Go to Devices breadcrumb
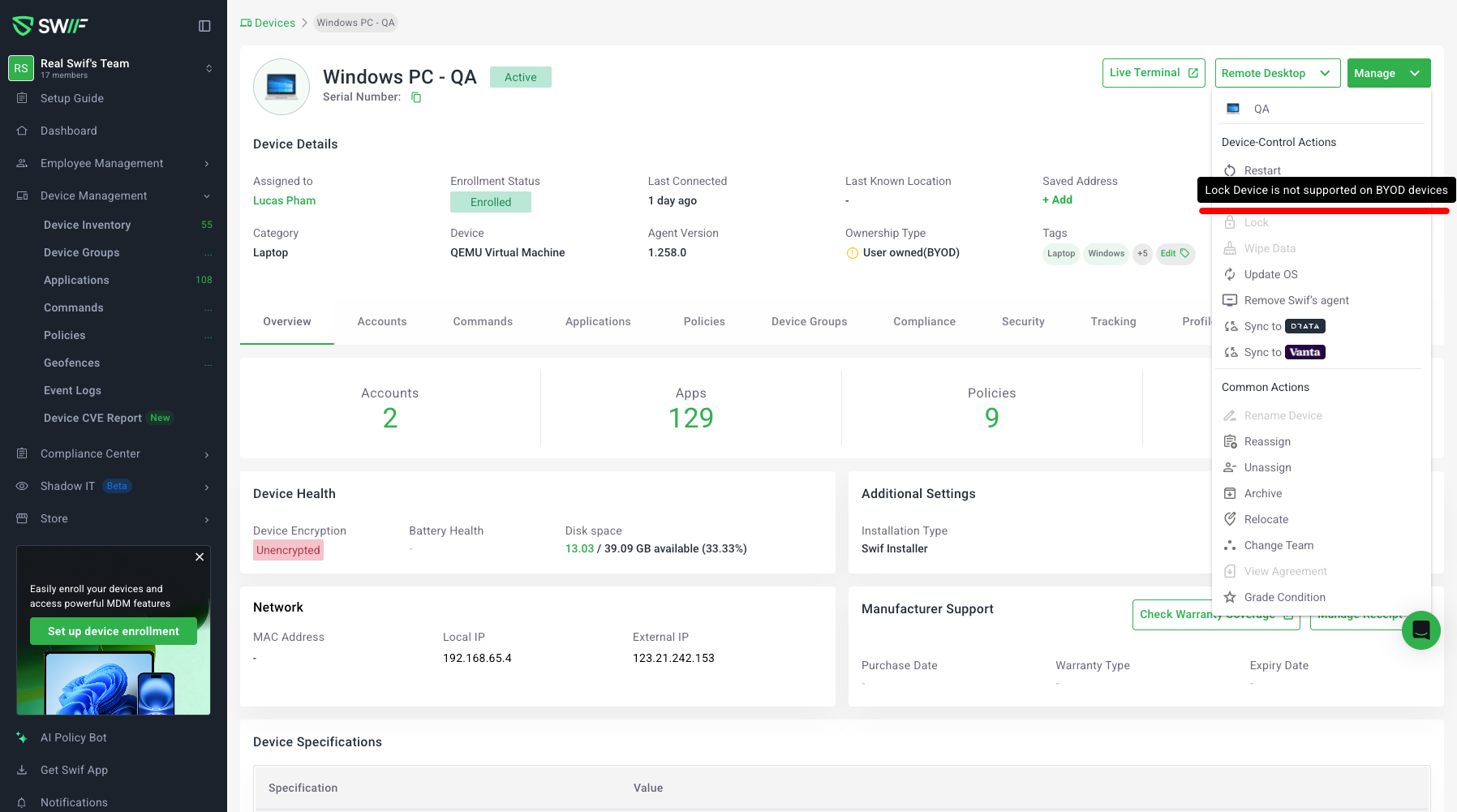 (x=274, y=23)
